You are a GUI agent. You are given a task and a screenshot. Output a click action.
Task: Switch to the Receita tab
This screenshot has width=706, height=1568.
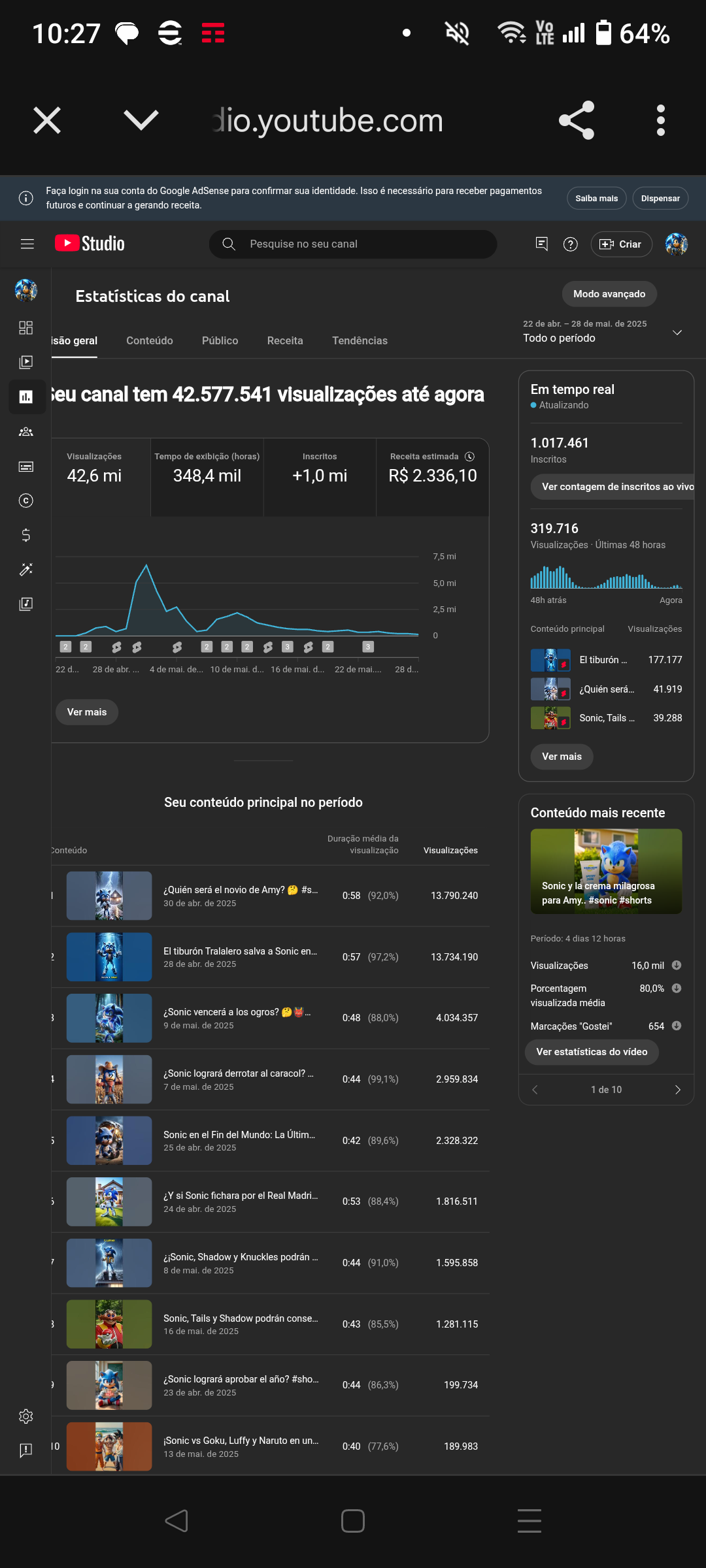tap(285, 341)
